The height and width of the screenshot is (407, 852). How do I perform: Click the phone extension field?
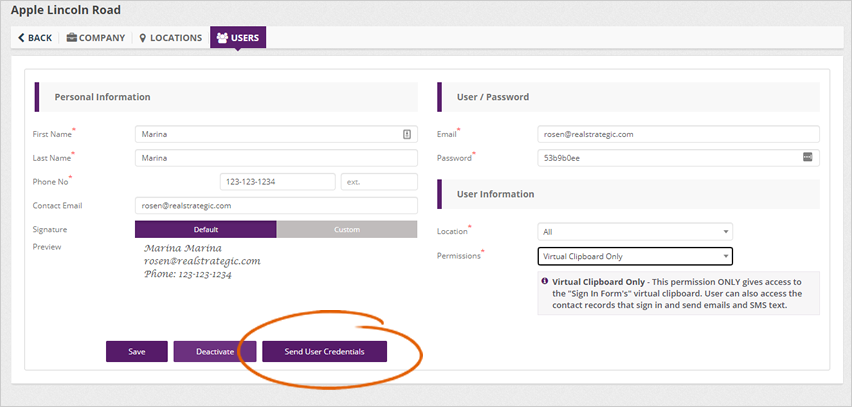pos(378,182)
